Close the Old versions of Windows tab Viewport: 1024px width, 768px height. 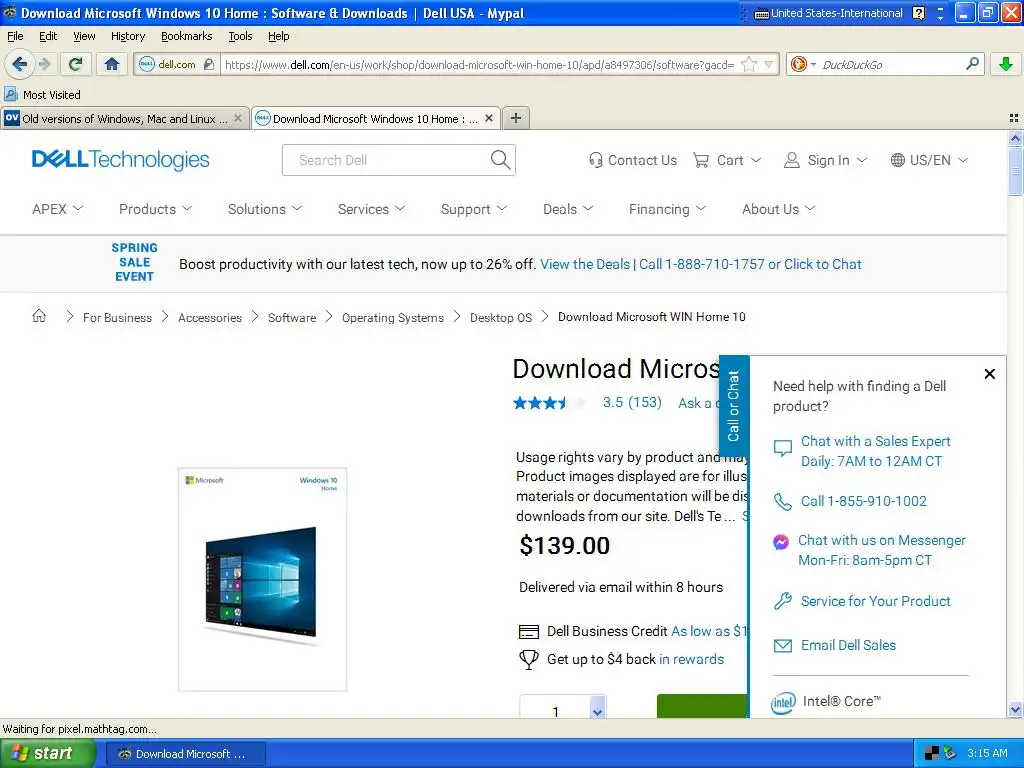pyautogui.click(x=238, y=118)
